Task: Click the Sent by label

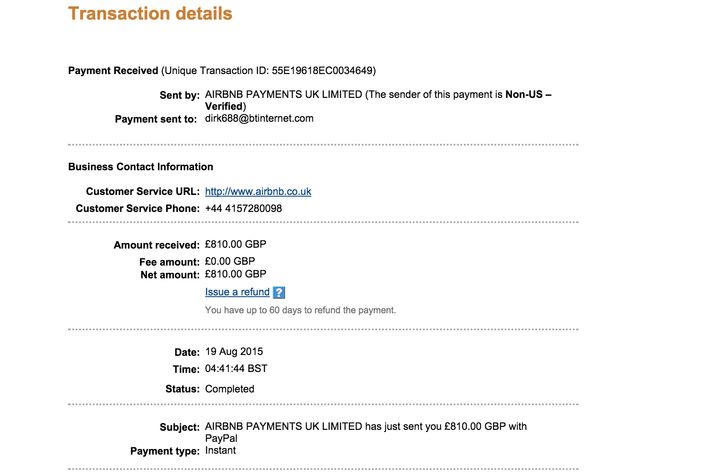Action: [179, 95]
